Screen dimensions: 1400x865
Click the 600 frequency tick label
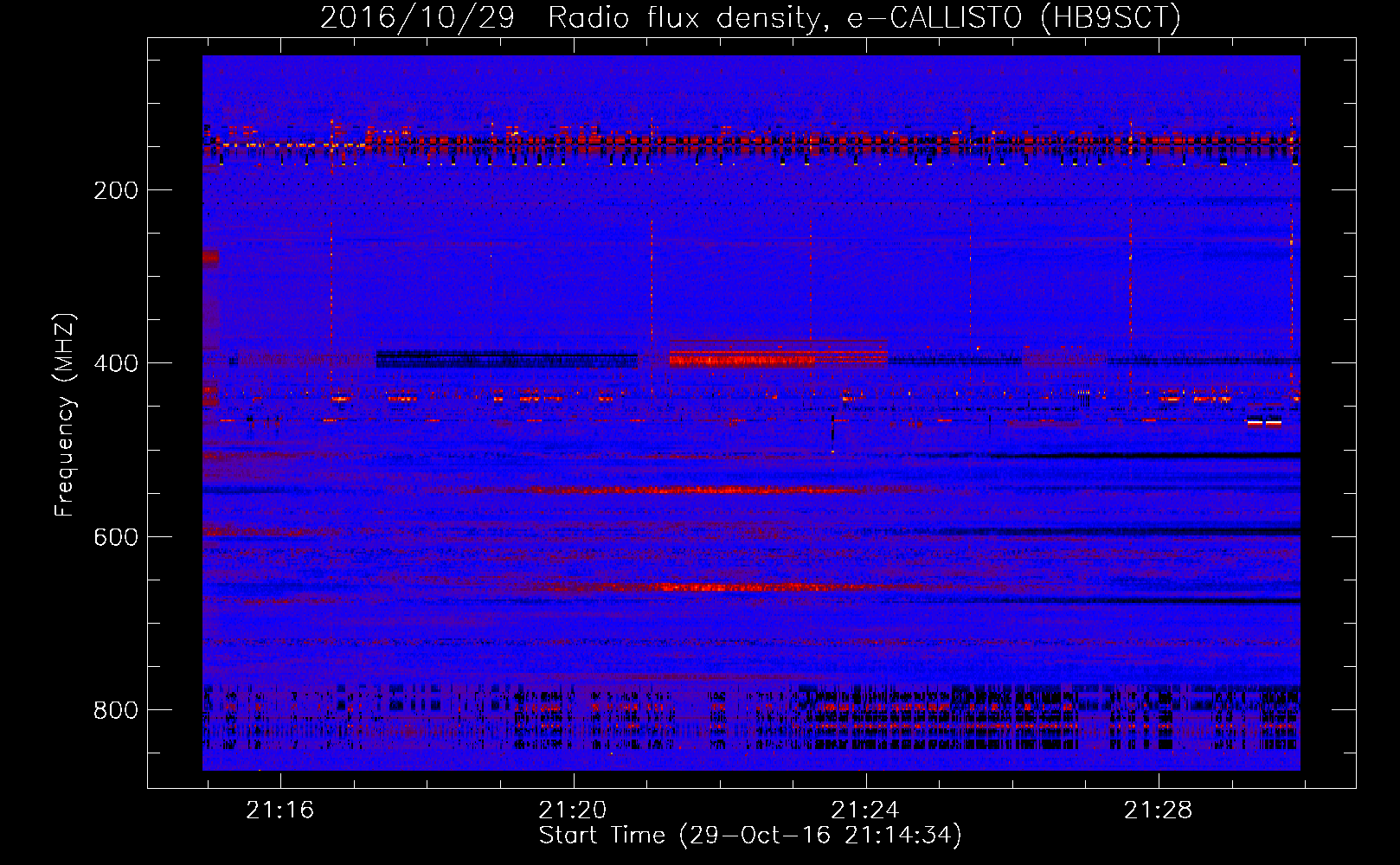pyautogui.click(x=116, y=537)
